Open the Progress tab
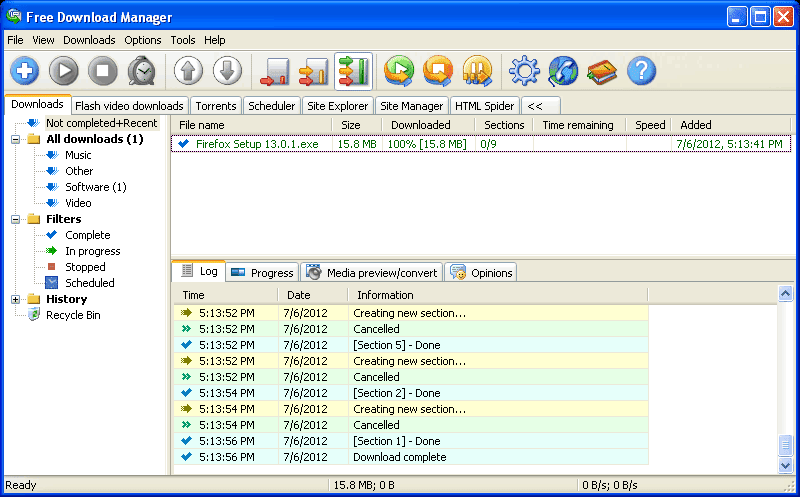 pos(263,272)
